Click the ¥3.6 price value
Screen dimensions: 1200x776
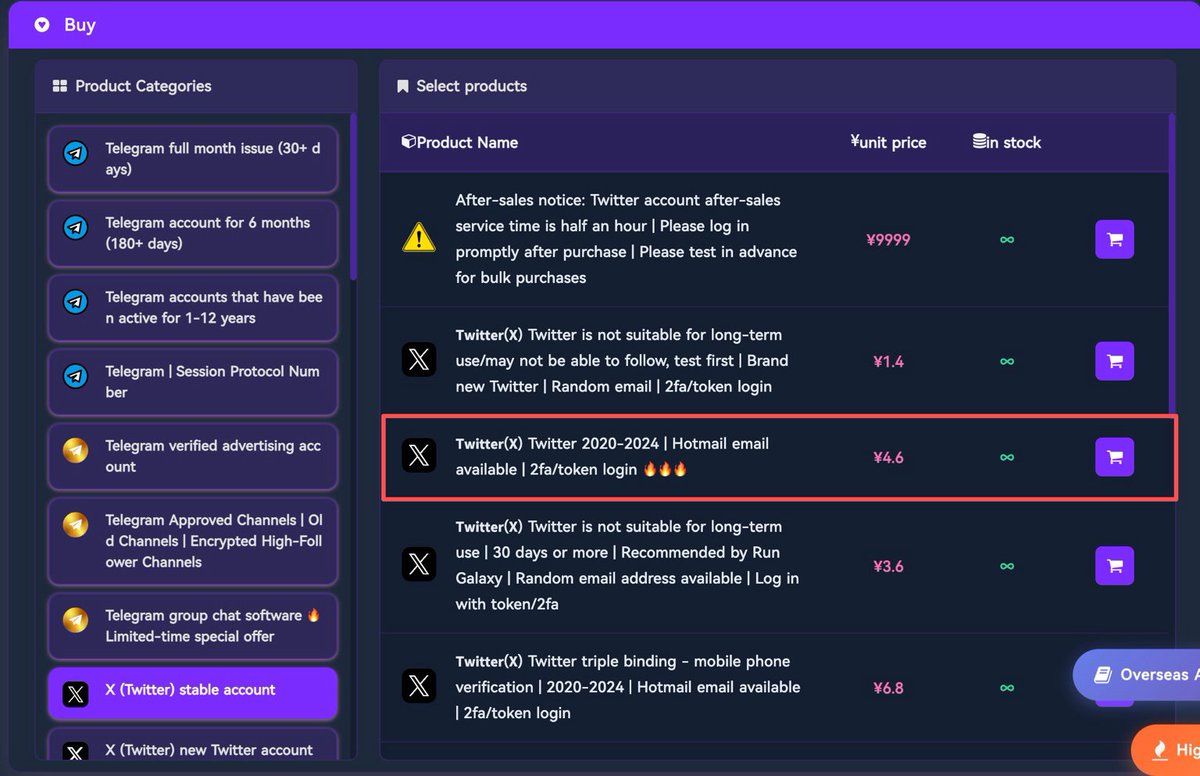[888, 566]
